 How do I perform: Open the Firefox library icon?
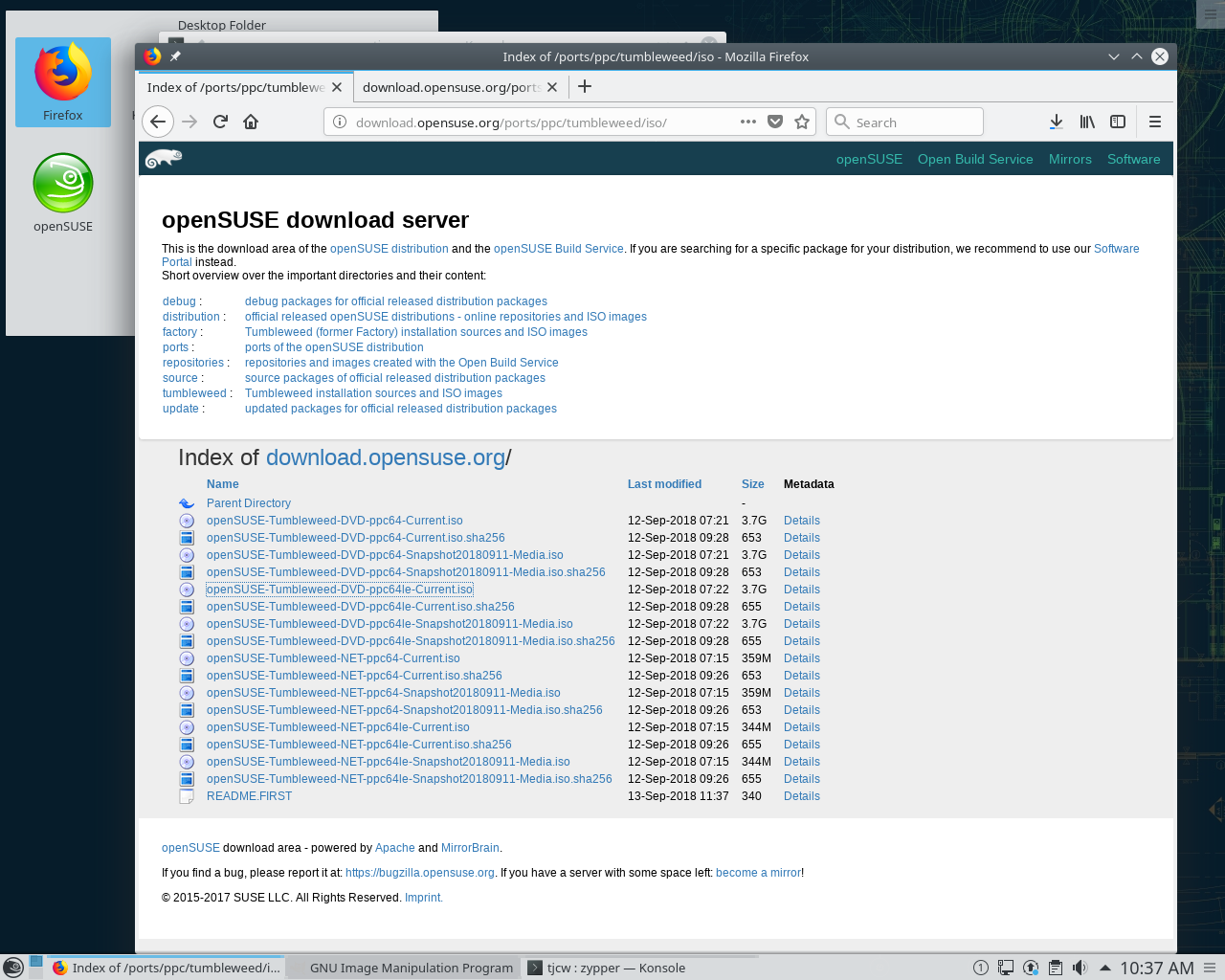click(1087, 122)
